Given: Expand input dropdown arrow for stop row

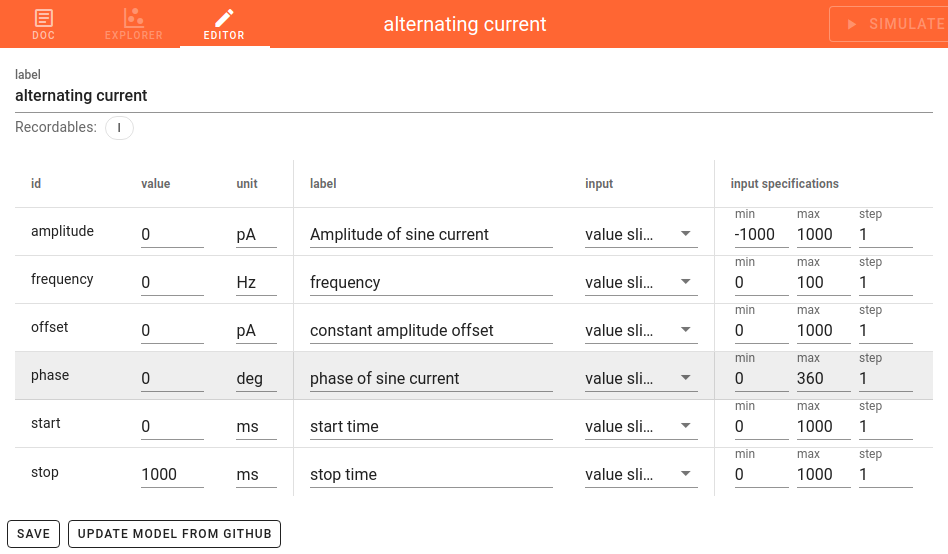Looking at the screenshot, I should pyautogui.click(x=686, y=474).
